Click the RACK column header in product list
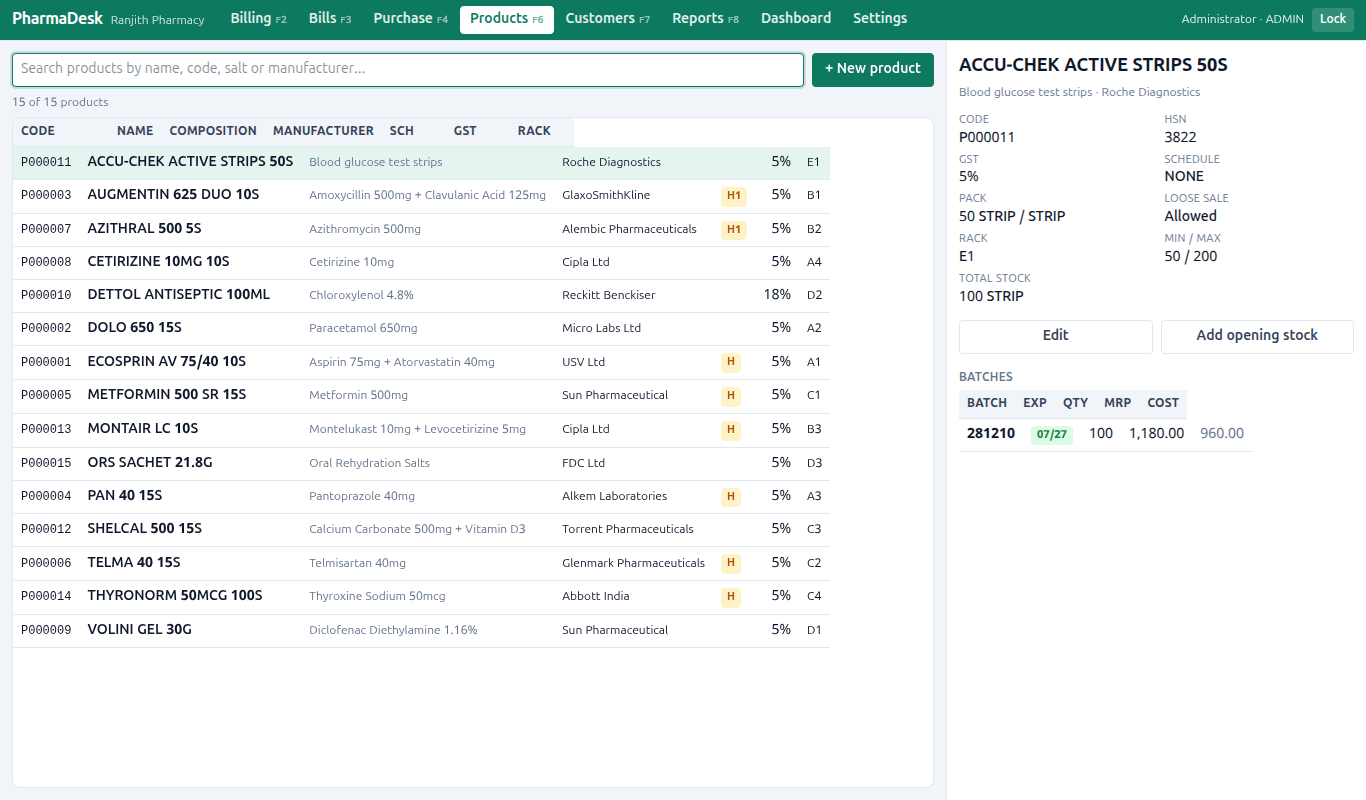The width and height of the screenshot is (1366, 800). pos(534,131)
